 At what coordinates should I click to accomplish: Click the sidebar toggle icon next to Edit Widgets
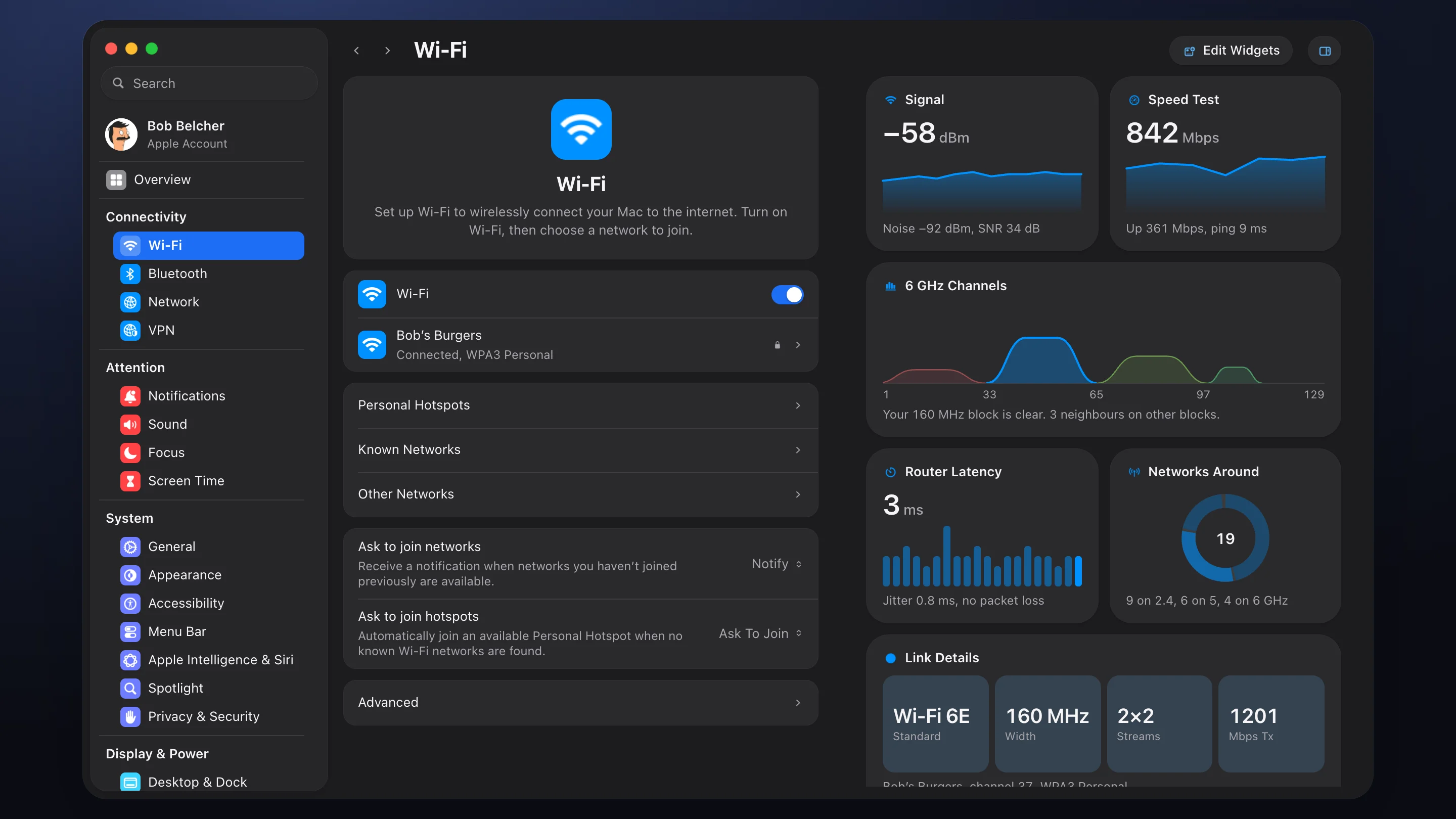click(1325, 51)
